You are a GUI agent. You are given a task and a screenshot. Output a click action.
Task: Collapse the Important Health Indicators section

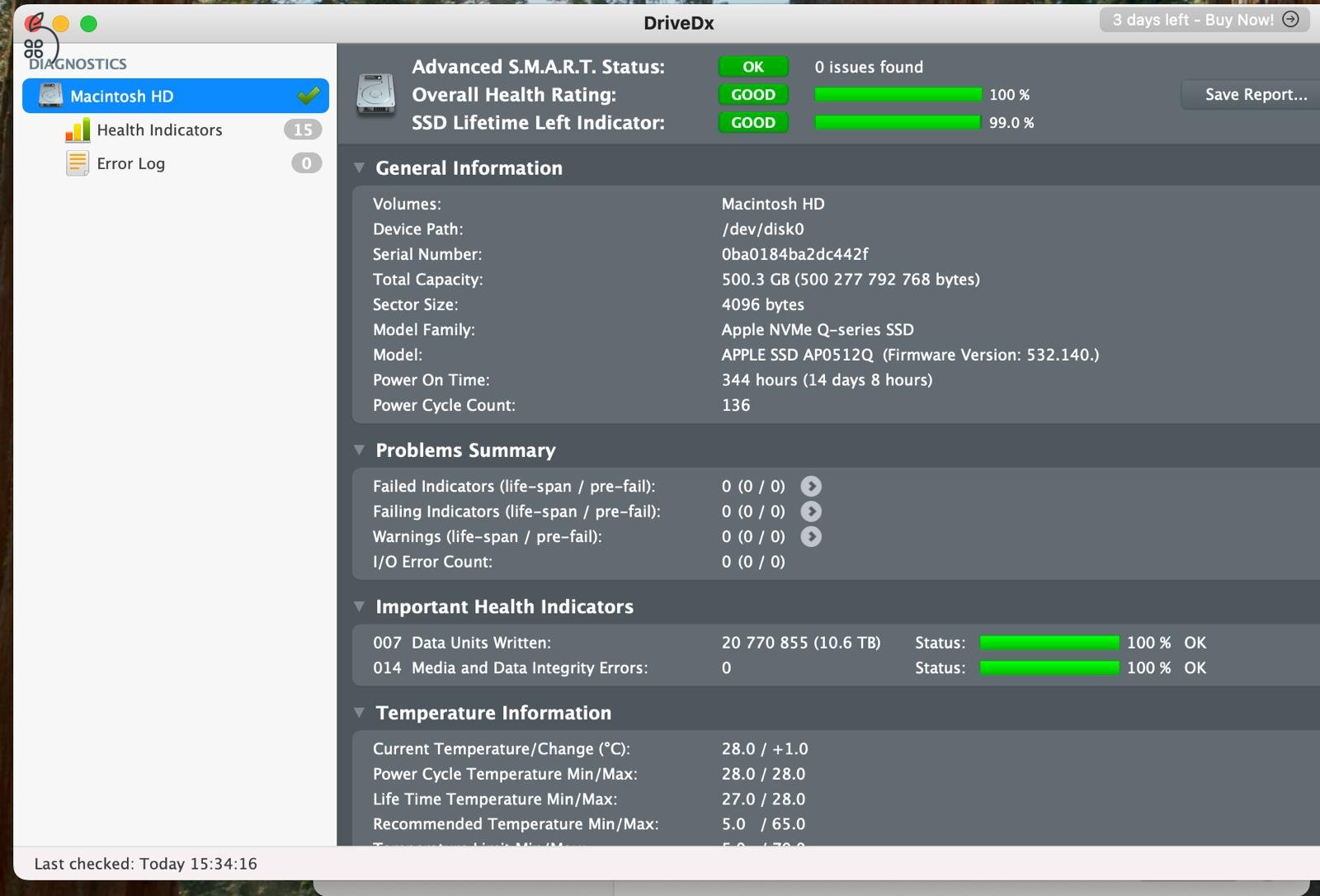(x=360, y=606)
